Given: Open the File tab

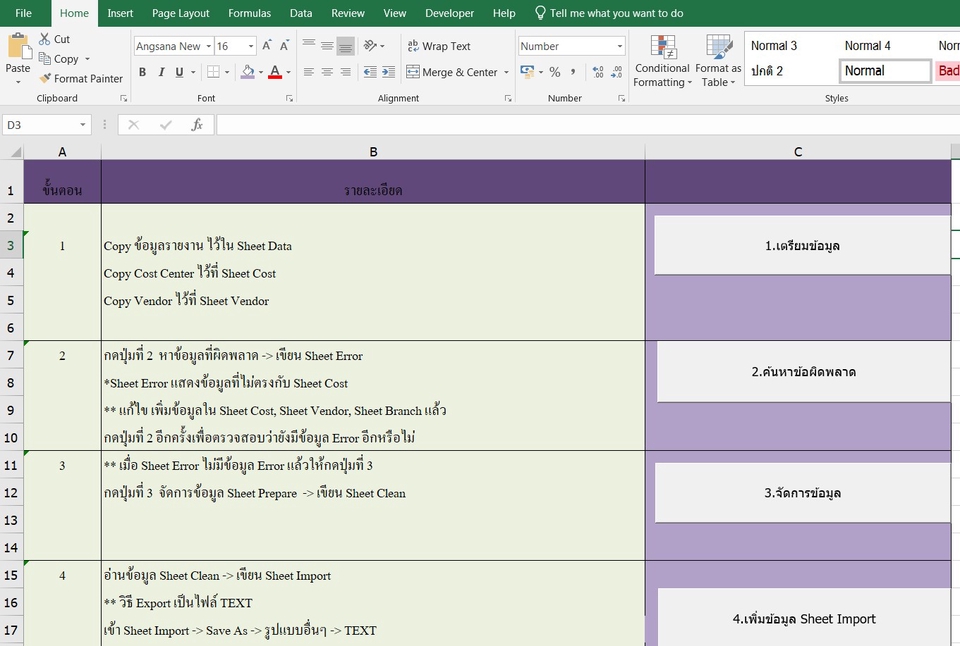Looking at the screenshot, I should [23, 13].
